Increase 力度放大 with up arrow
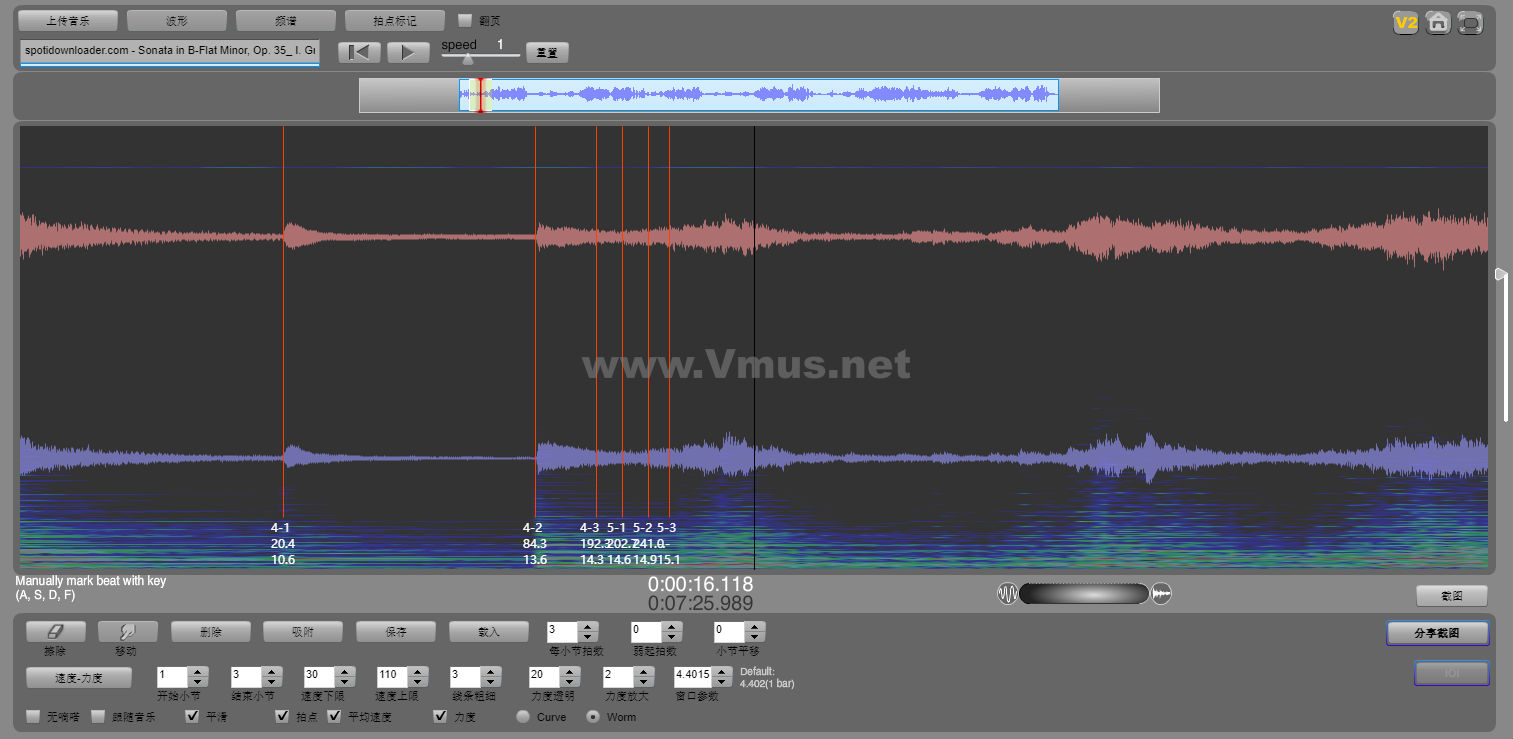 click(645, 672)
